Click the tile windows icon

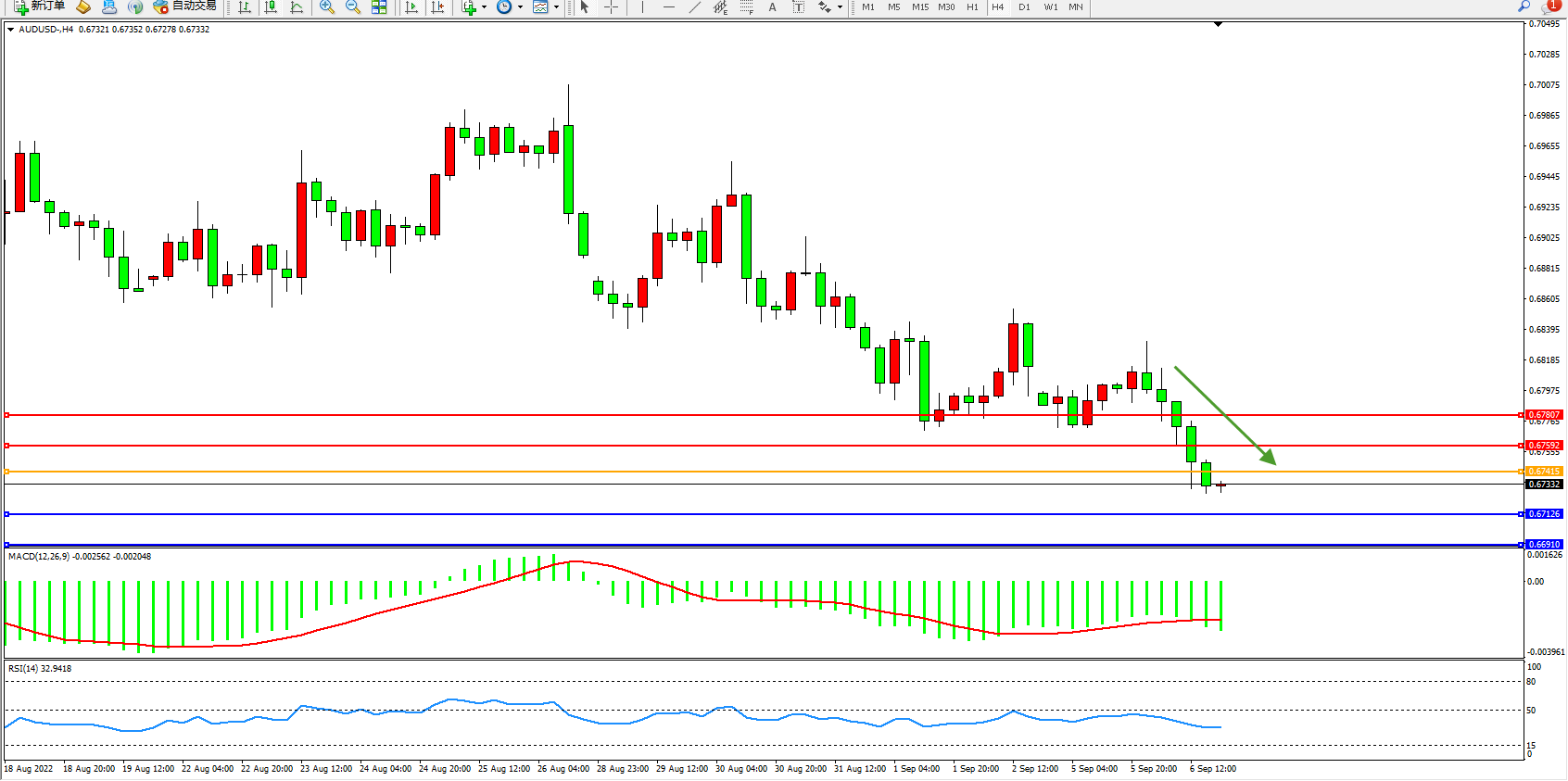(379, 7)
